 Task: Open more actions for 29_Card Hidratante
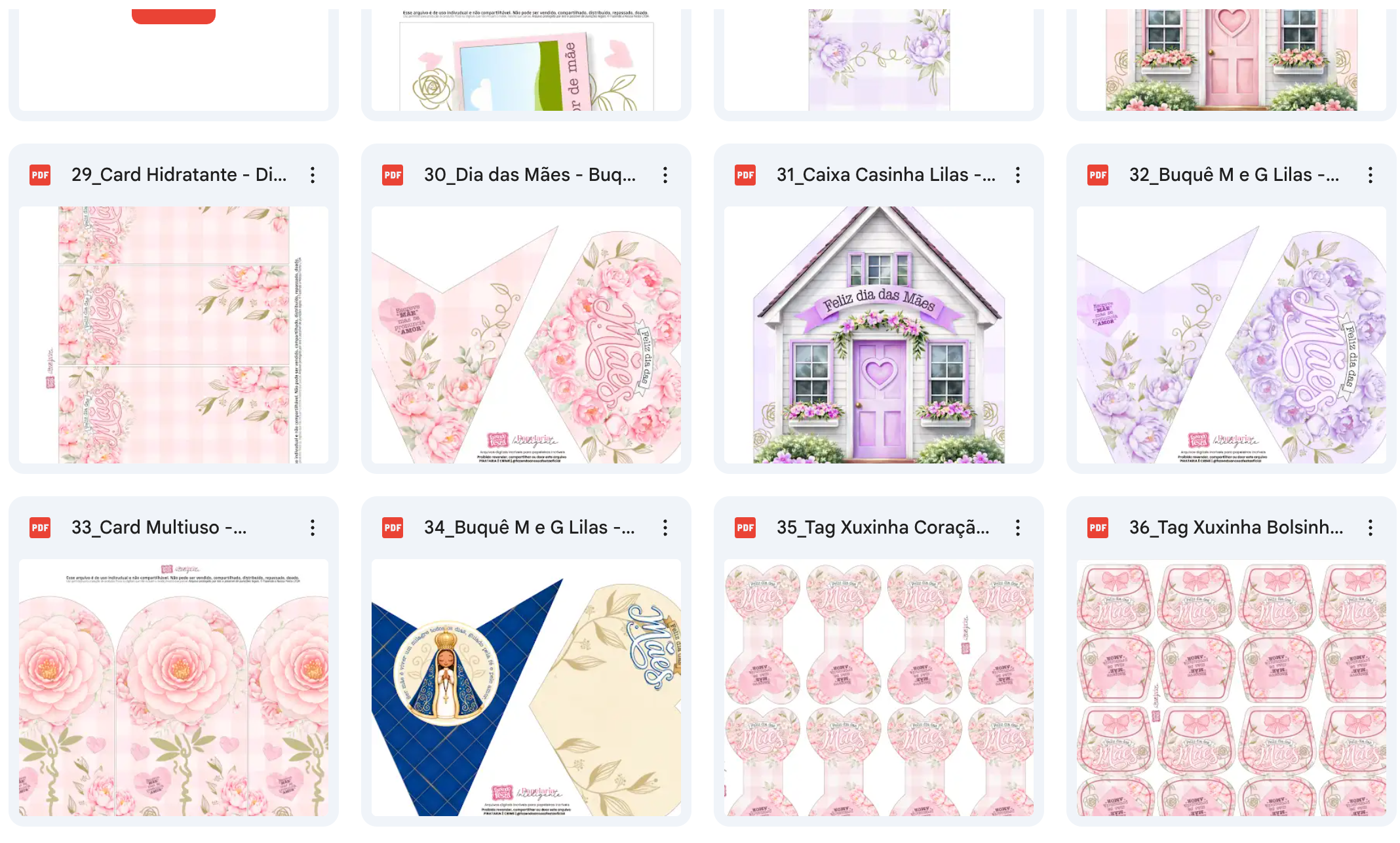pos(313,175)
